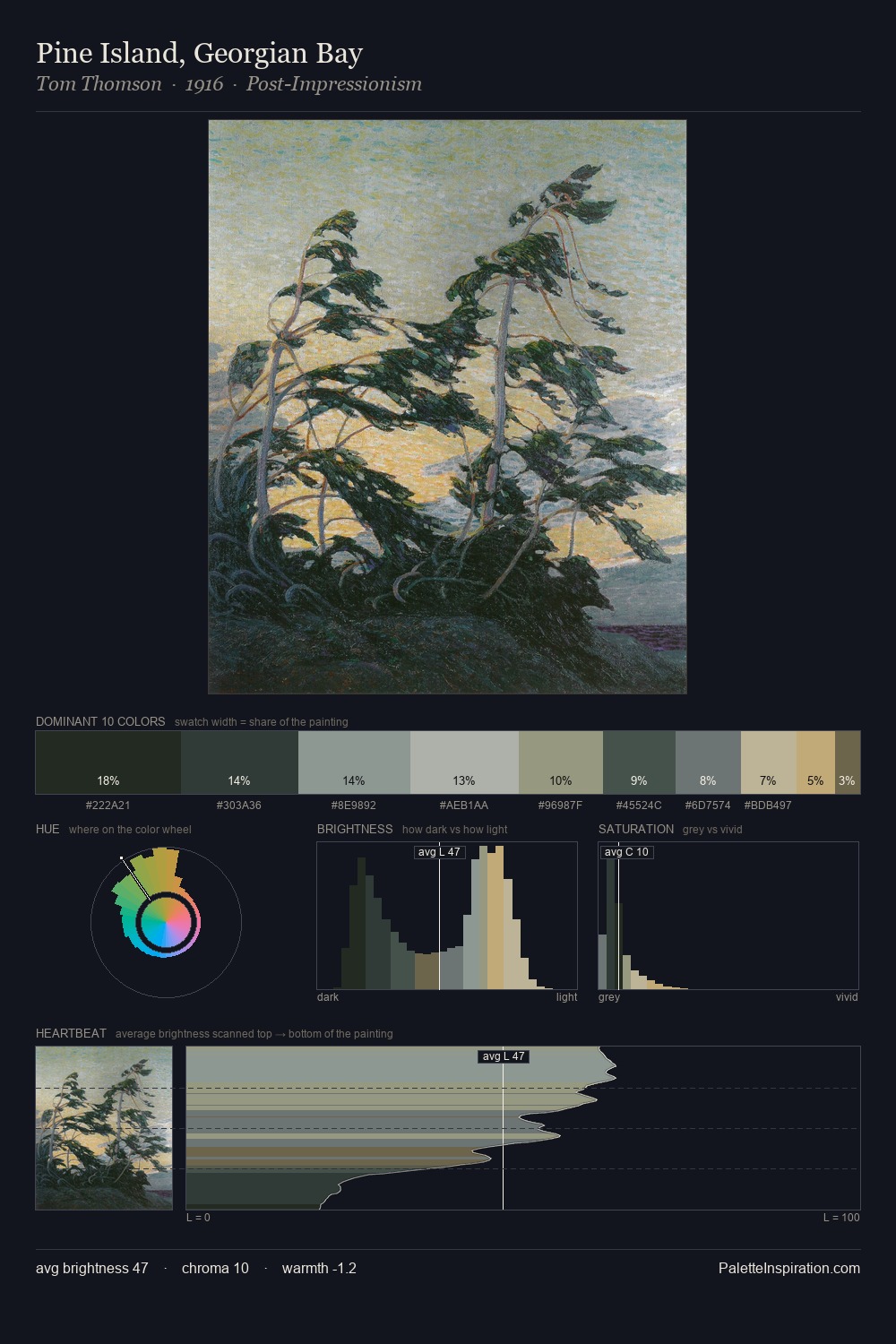The height and width of the screenshot is (1344, 896).
Task: Click the 'grey' axis label
Action: pyautogui.click(x=609, y=997)
